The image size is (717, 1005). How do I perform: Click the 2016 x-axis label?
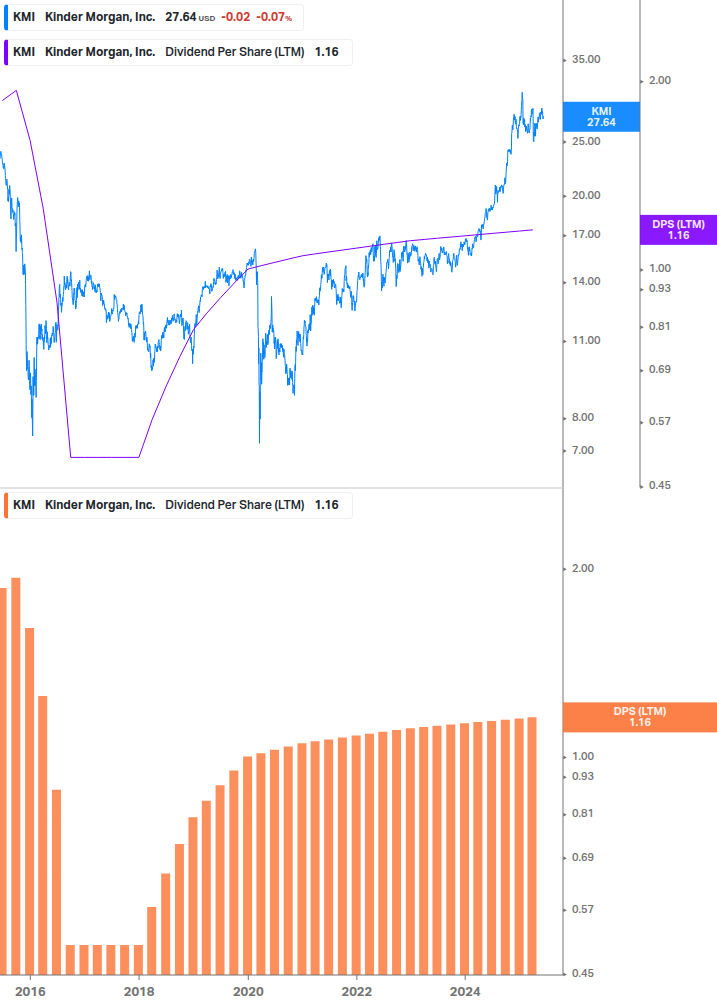pos(30,992)
